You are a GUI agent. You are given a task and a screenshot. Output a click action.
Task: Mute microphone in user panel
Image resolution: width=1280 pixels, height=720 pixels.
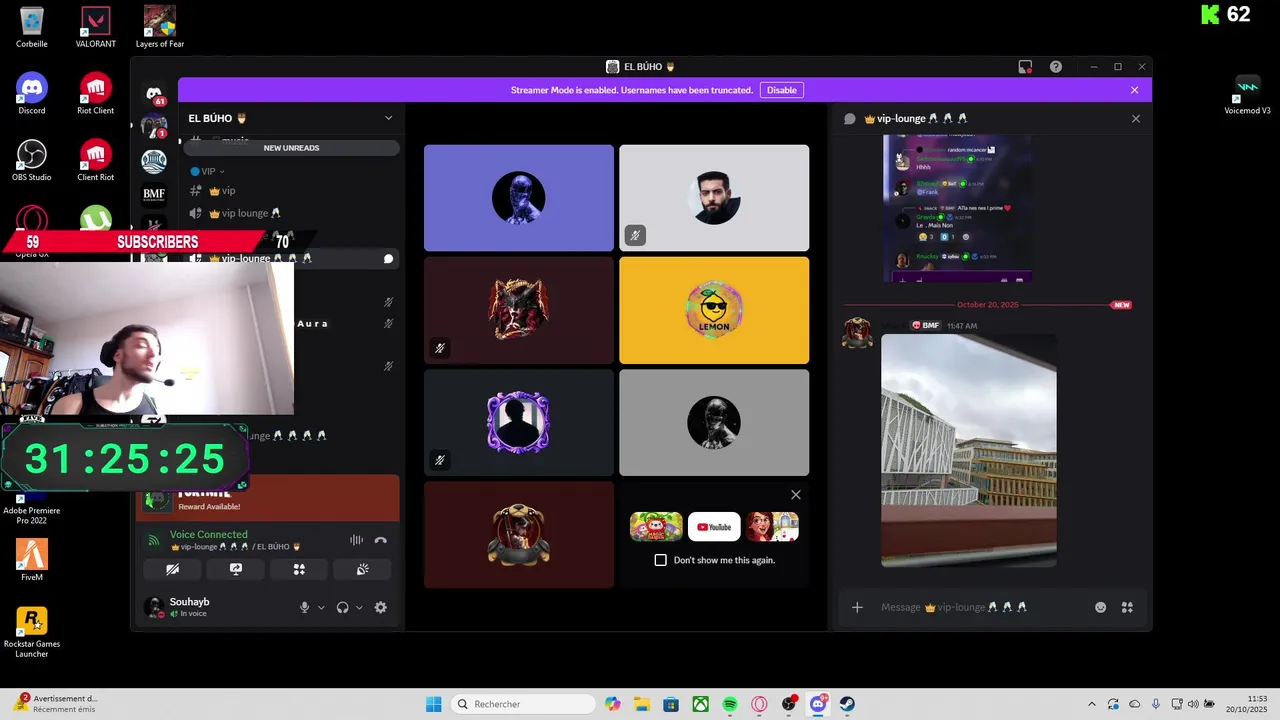(304, 607)
